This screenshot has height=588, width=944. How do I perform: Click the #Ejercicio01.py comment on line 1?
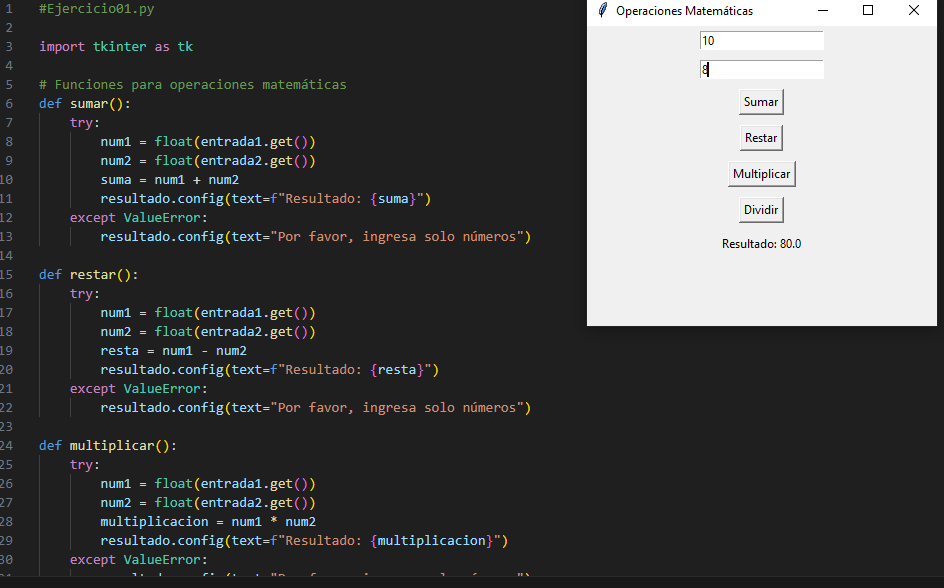(97, 8)
